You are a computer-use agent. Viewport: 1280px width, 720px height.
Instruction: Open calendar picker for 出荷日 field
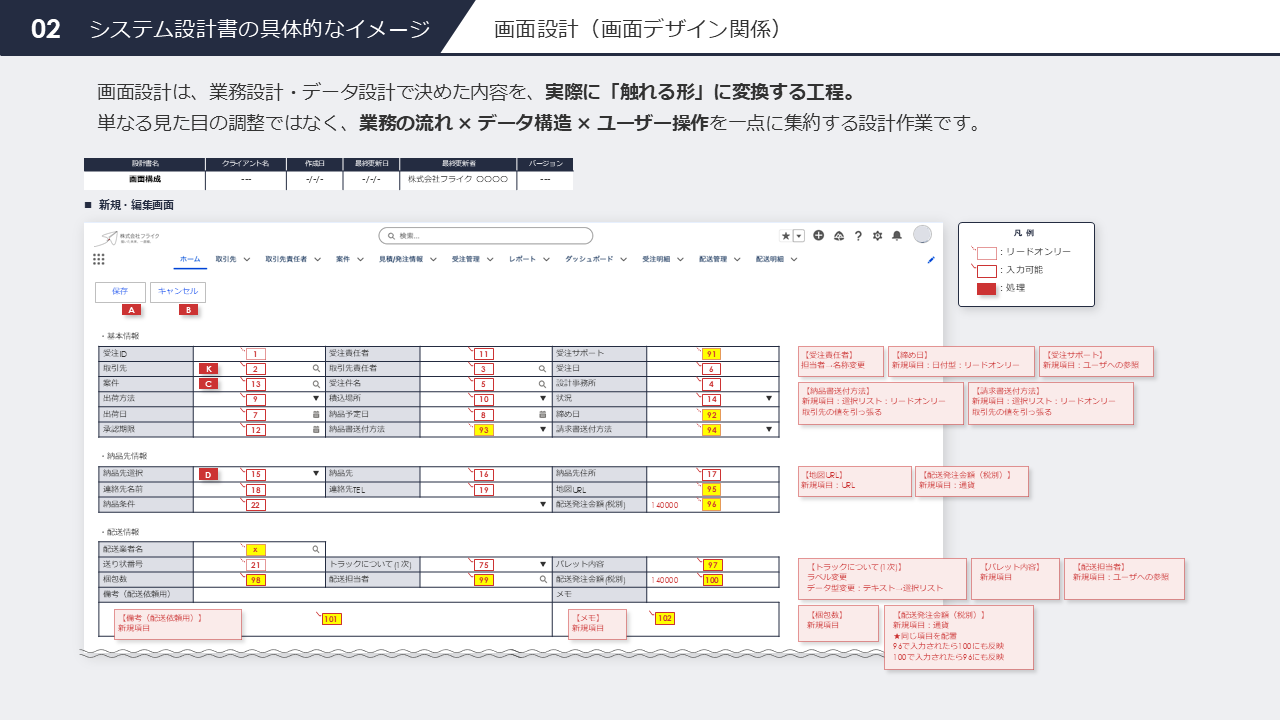[x=316, y=414]
